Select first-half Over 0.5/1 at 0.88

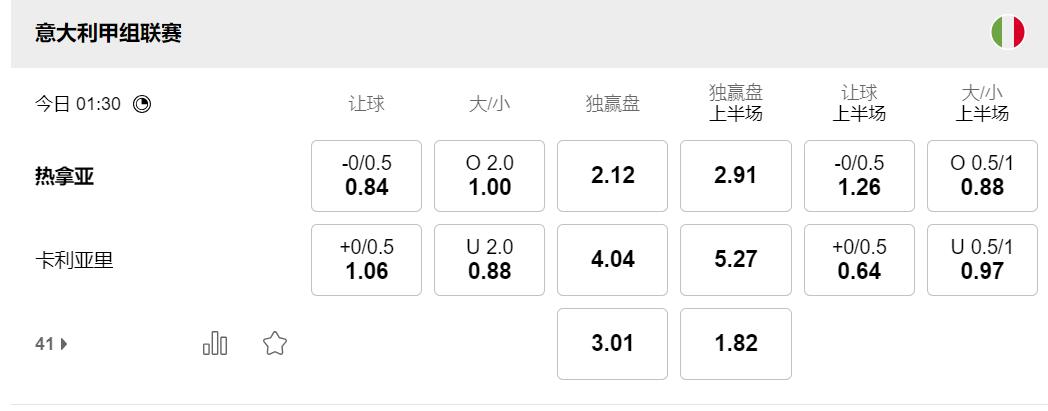tap(982, 176)
